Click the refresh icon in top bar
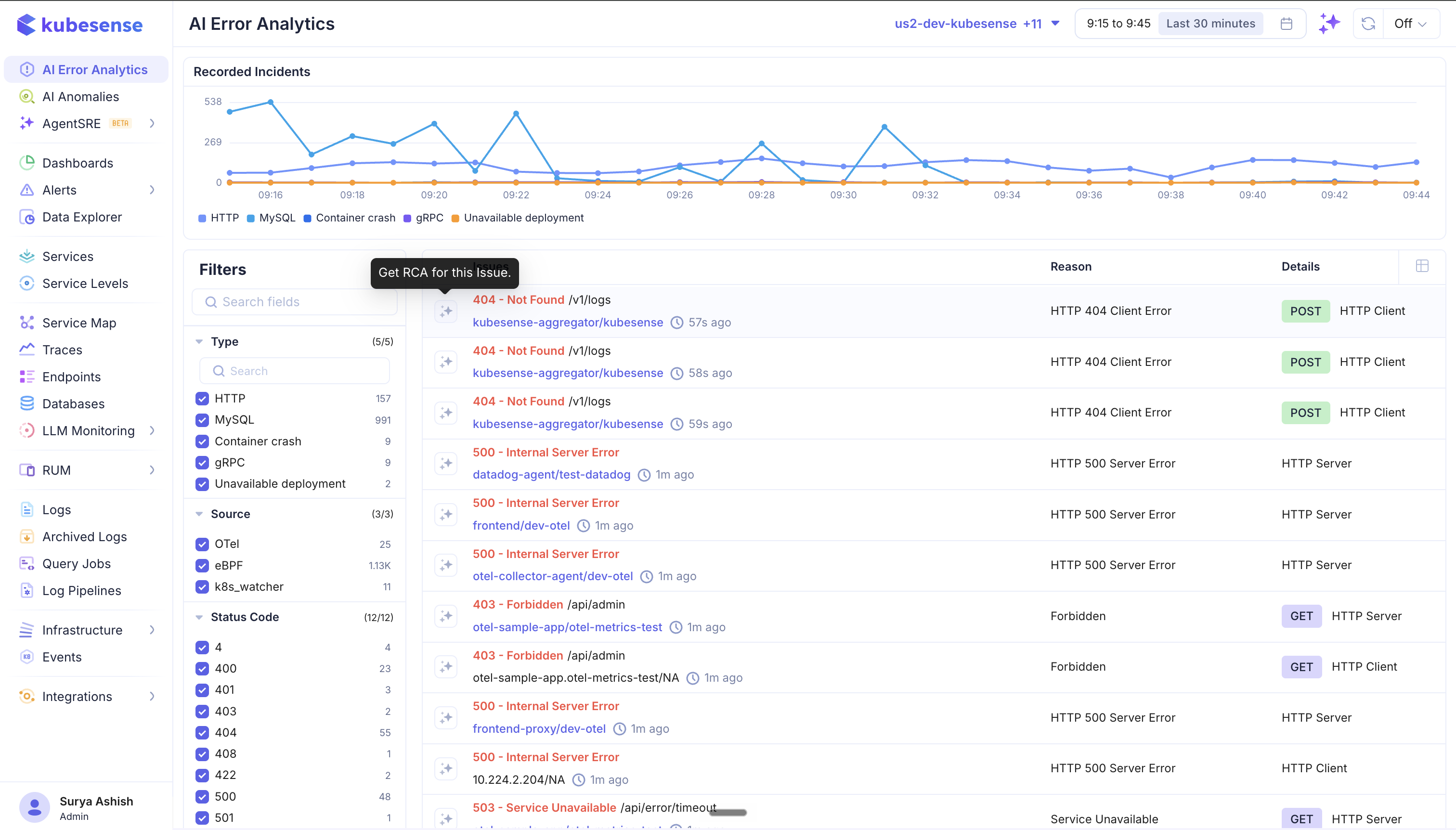 [1368, 24]
